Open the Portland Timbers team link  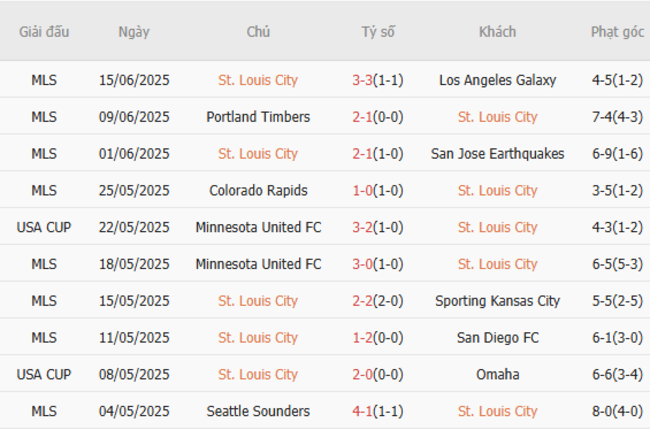pyautogui.click(x=258, y=117)
